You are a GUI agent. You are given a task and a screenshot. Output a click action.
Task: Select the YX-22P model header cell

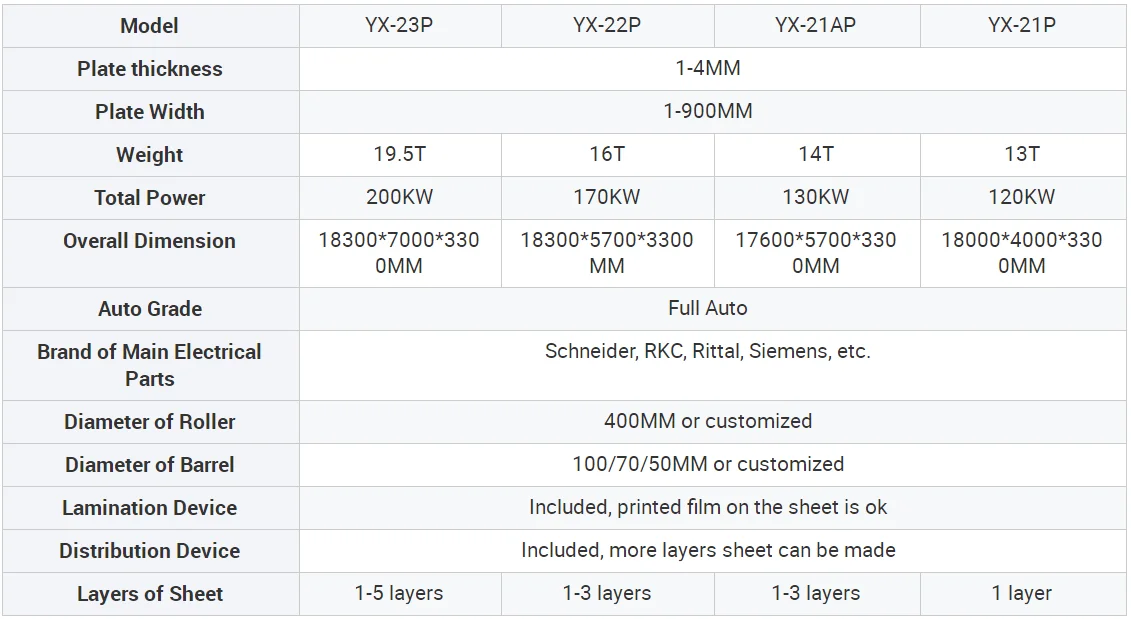[607, 26]
